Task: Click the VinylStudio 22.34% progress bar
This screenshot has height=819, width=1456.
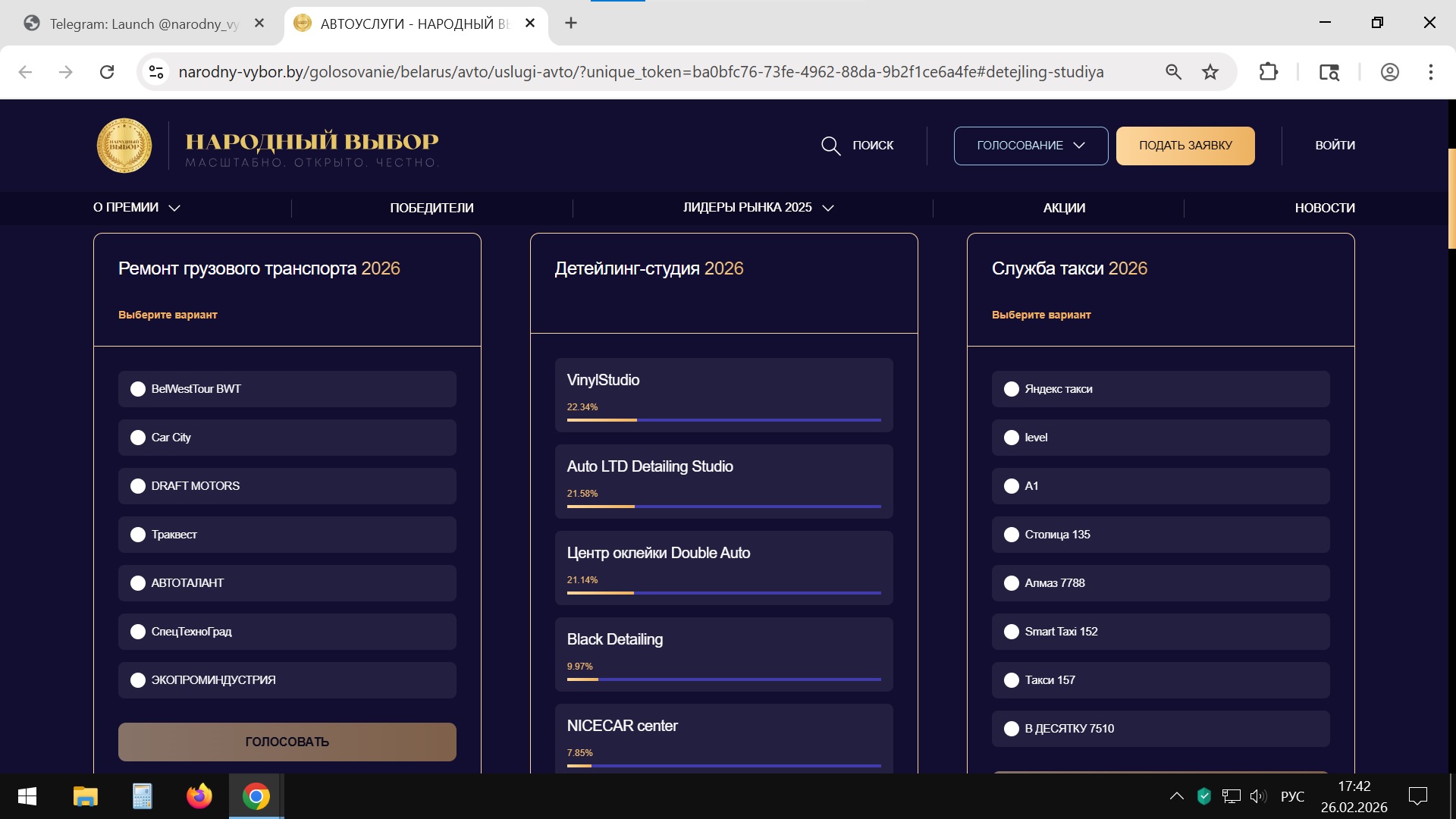Action: (723, 419)
